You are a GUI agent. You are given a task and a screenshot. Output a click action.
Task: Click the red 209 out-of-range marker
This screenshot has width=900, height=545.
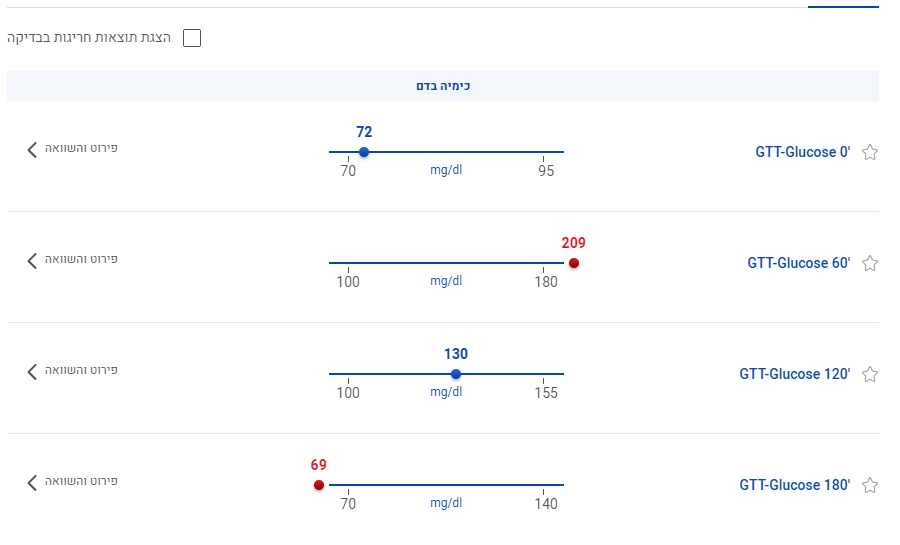coord(574,263)
